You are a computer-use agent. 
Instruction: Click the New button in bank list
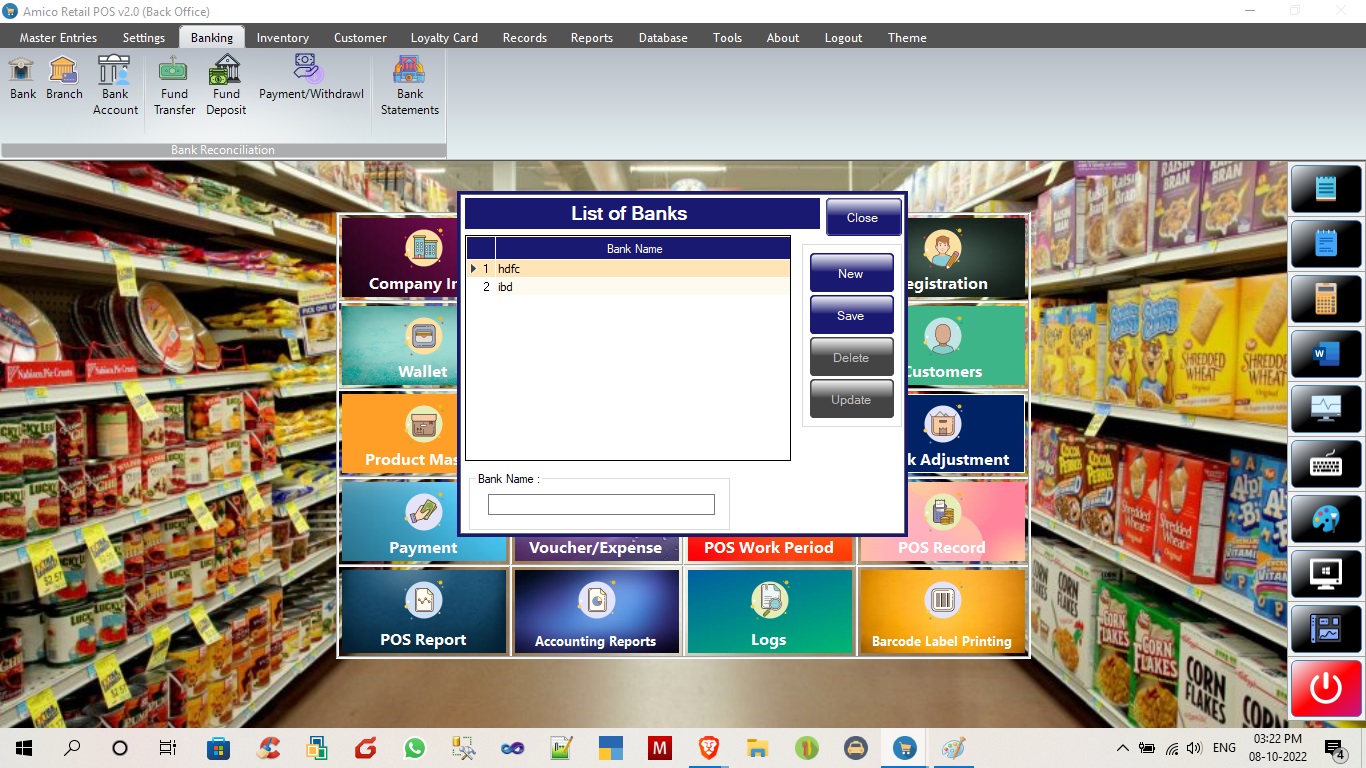851,273
